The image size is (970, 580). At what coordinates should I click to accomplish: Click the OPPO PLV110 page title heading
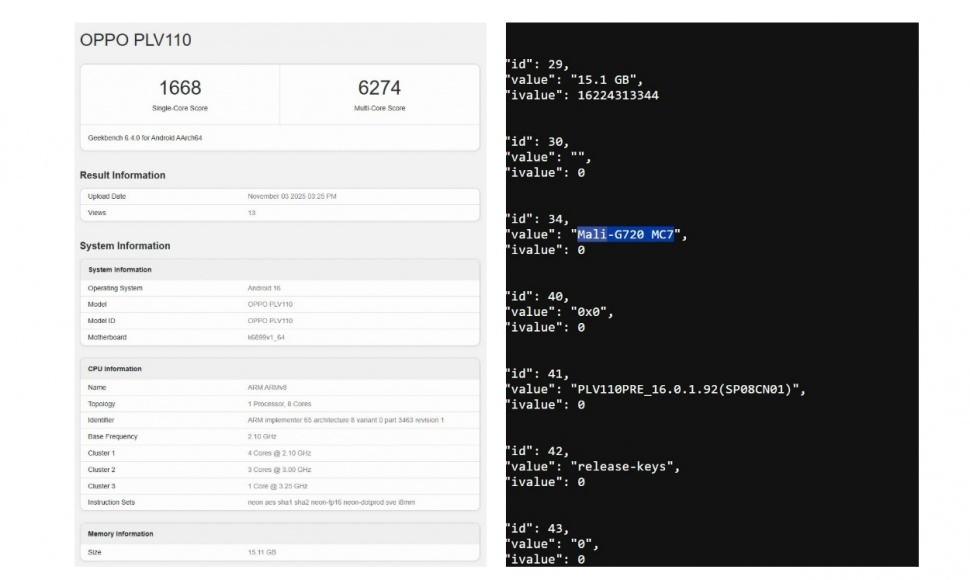[x=135, y=41]
